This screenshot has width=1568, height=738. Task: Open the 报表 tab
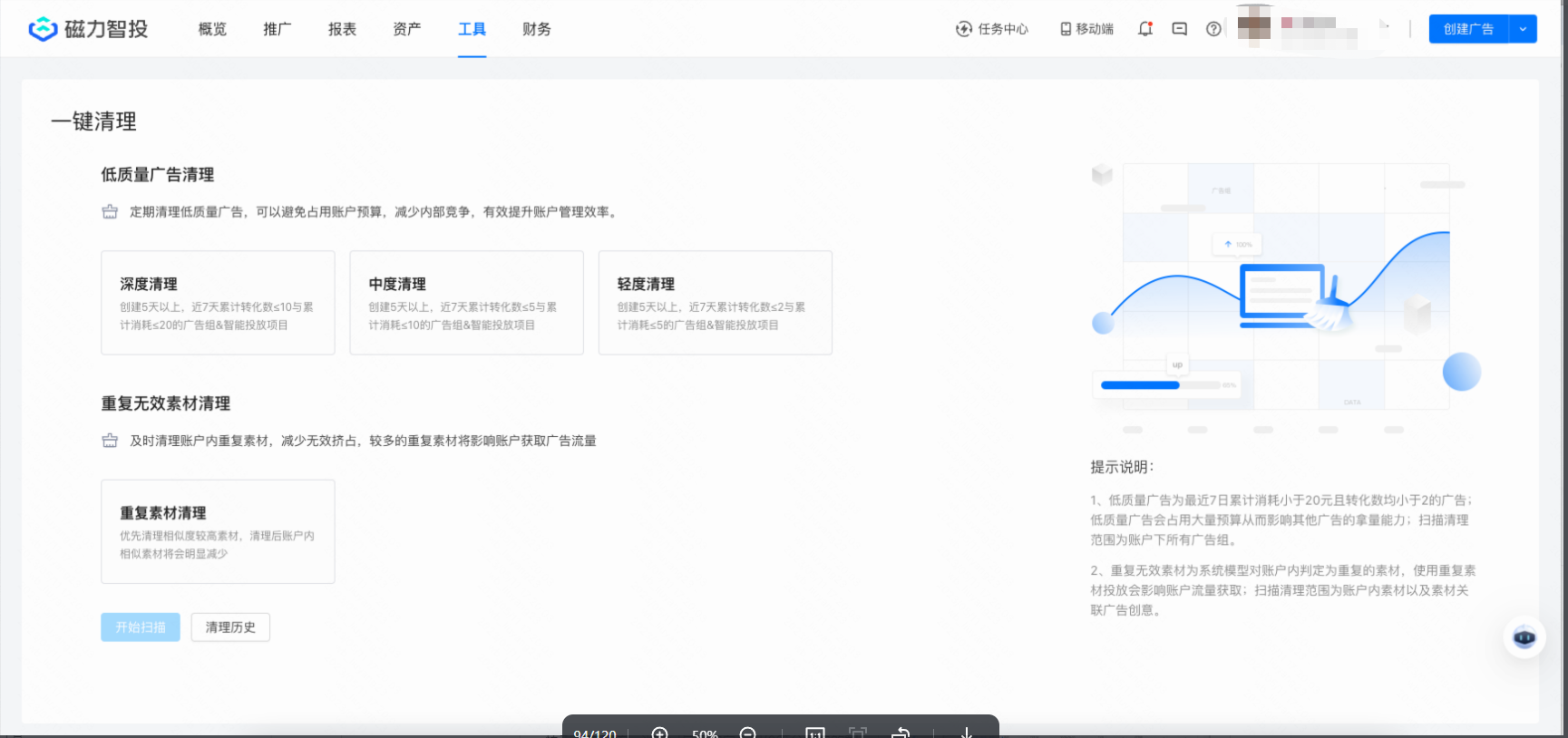[342, 29]
